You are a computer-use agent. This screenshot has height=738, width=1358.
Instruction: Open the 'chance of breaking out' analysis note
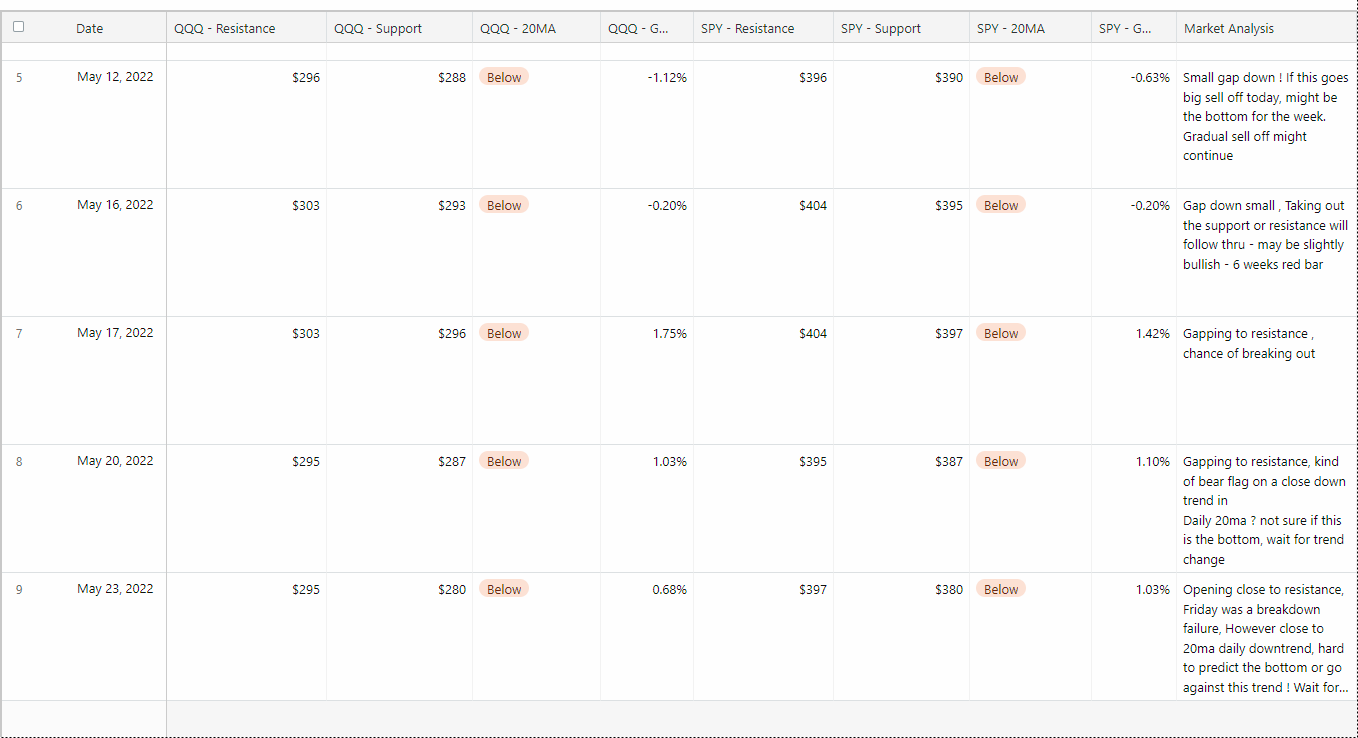[x=1250, y=343]
